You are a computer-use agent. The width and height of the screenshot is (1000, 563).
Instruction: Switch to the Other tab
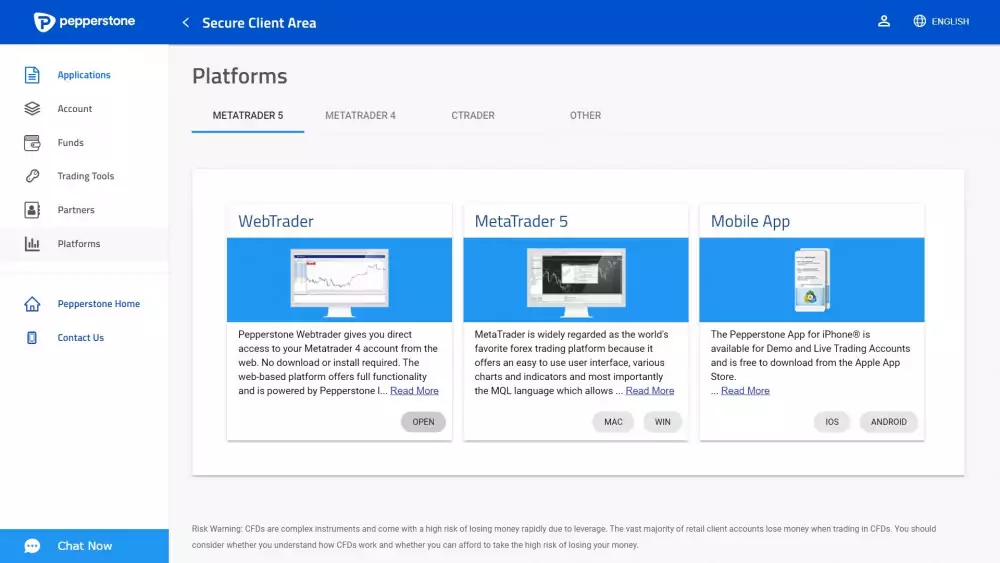(x=585, y=115)
